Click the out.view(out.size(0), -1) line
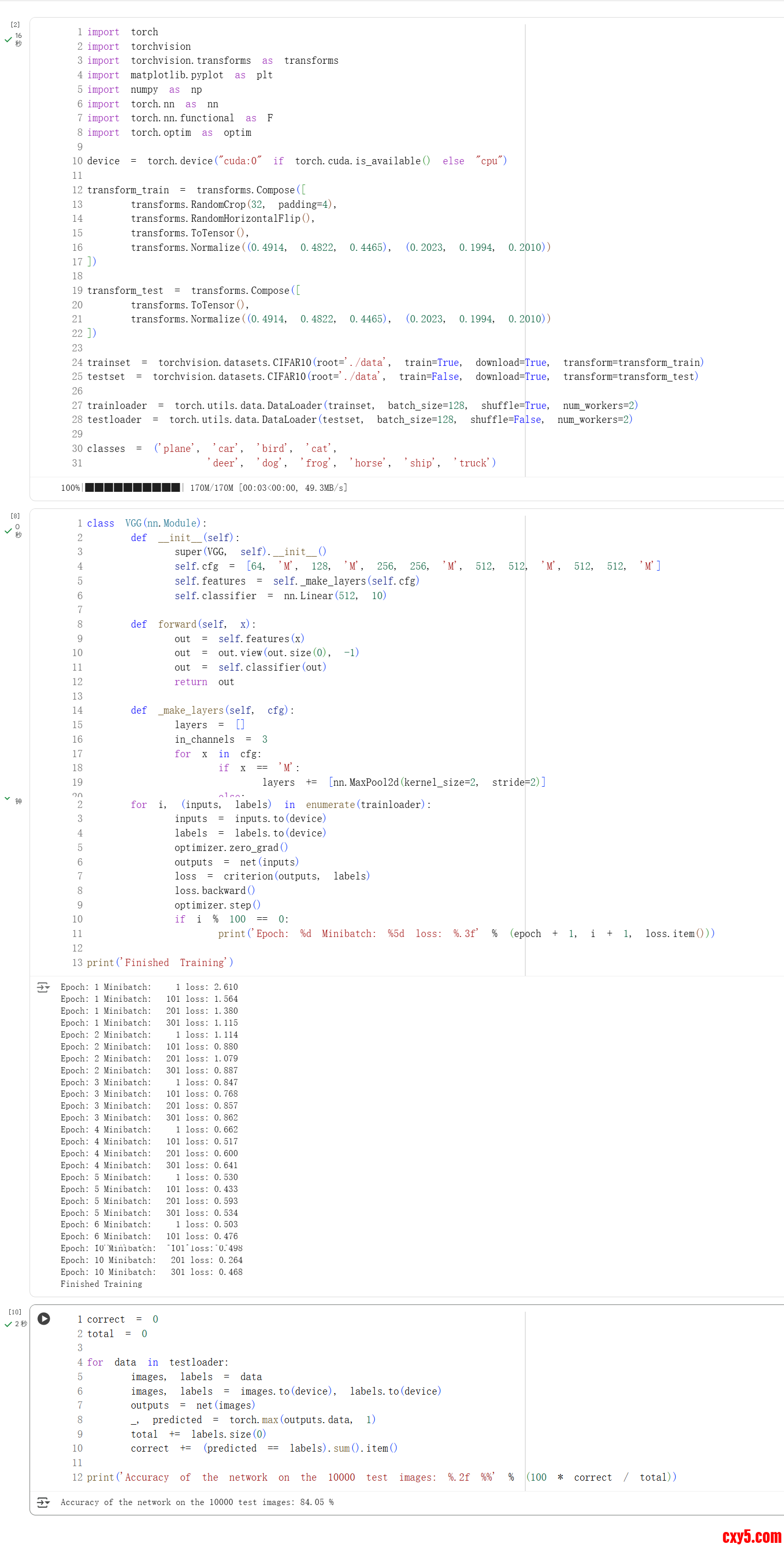Viewport: 784px width, 1547px height. (267, 653)
